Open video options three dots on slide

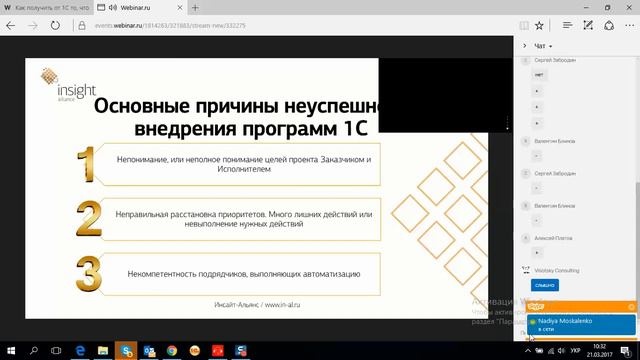(x=507, y=123)
